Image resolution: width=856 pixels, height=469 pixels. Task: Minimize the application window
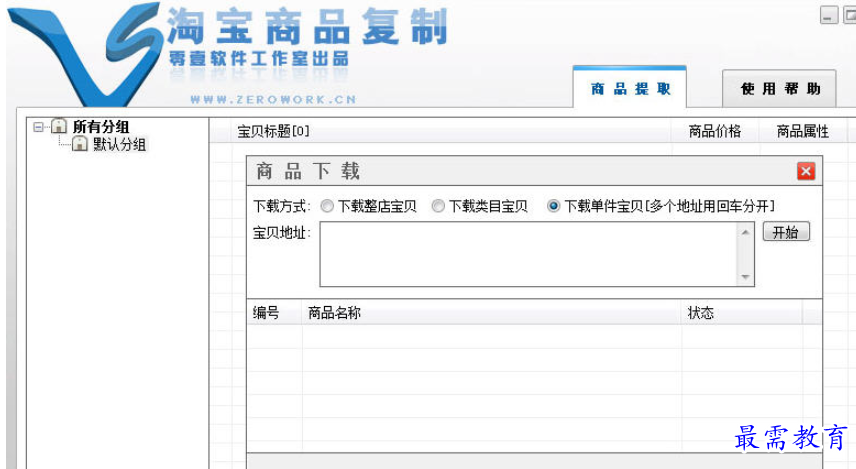[829, 15]
